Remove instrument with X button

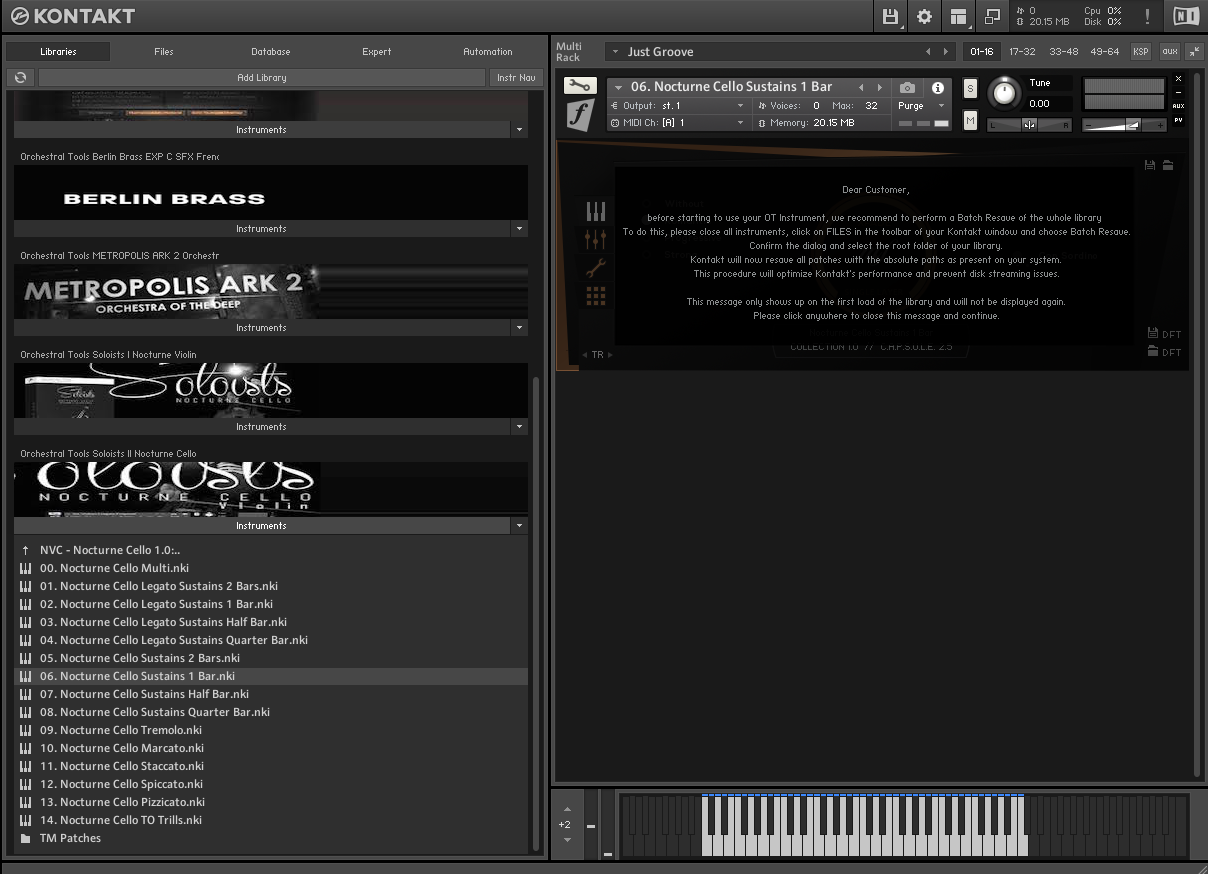pos(1178,78)
